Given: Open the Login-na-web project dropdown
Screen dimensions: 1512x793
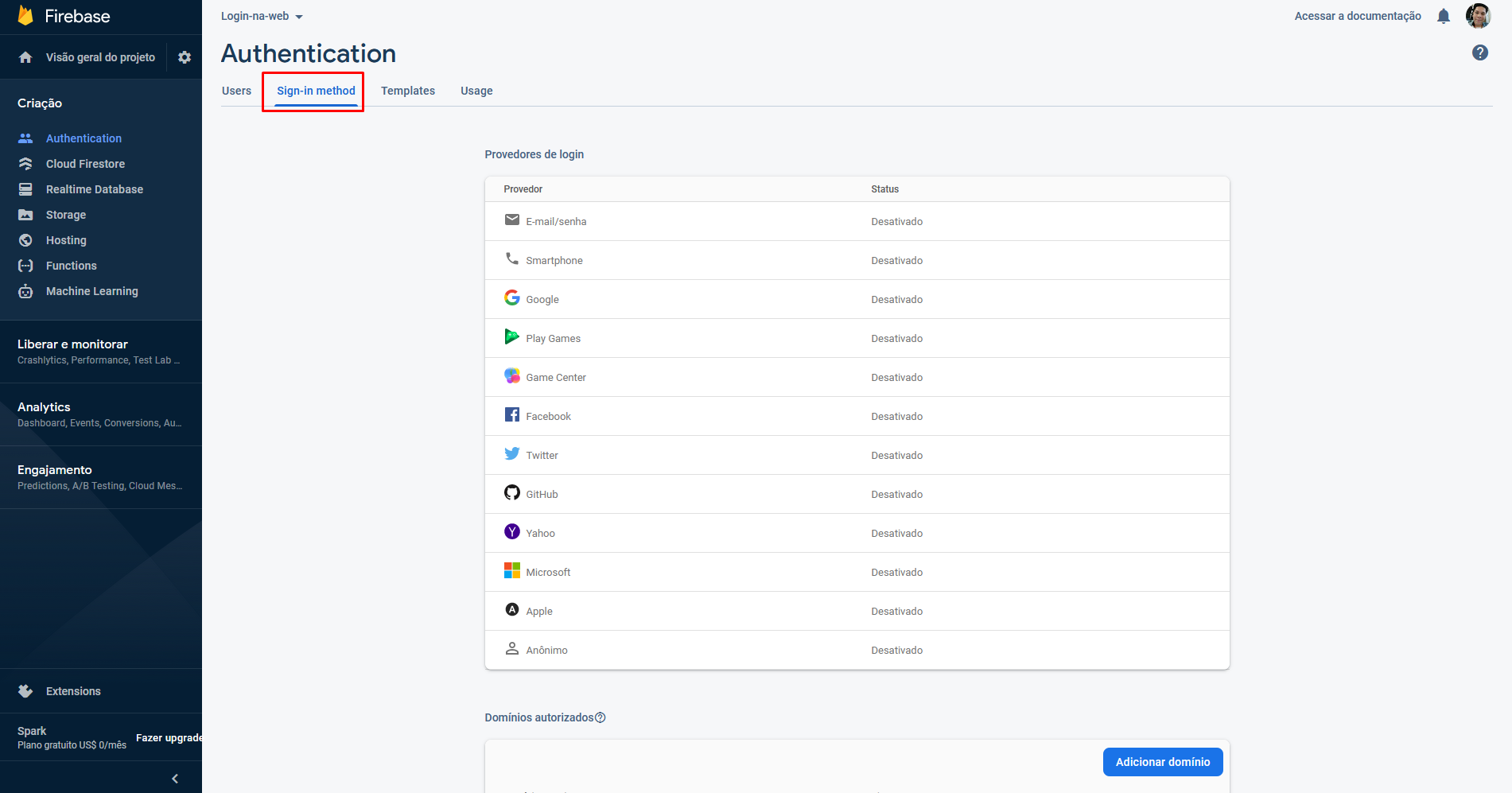Looking at the screenshot, I should pos(262,16).
